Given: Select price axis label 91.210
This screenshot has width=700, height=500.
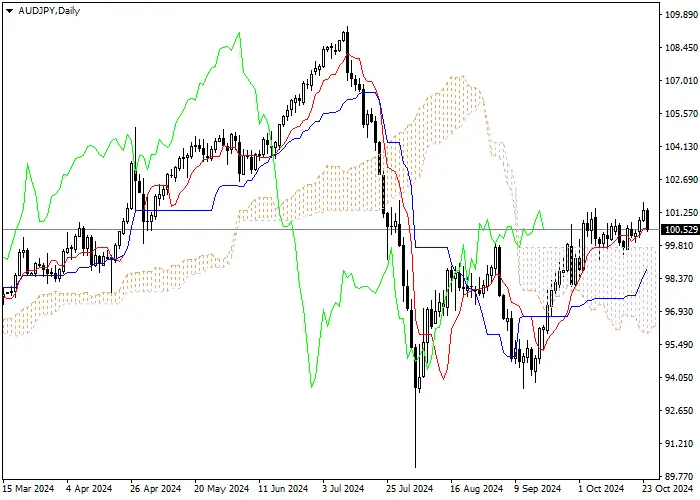Looking at the screenshot, I should tap(681, 444).
